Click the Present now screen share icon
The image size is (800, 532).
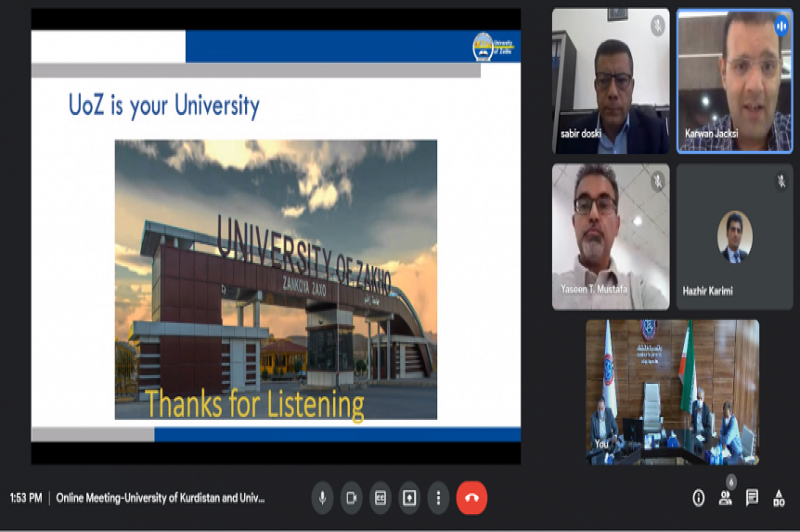tap(409, 497)
